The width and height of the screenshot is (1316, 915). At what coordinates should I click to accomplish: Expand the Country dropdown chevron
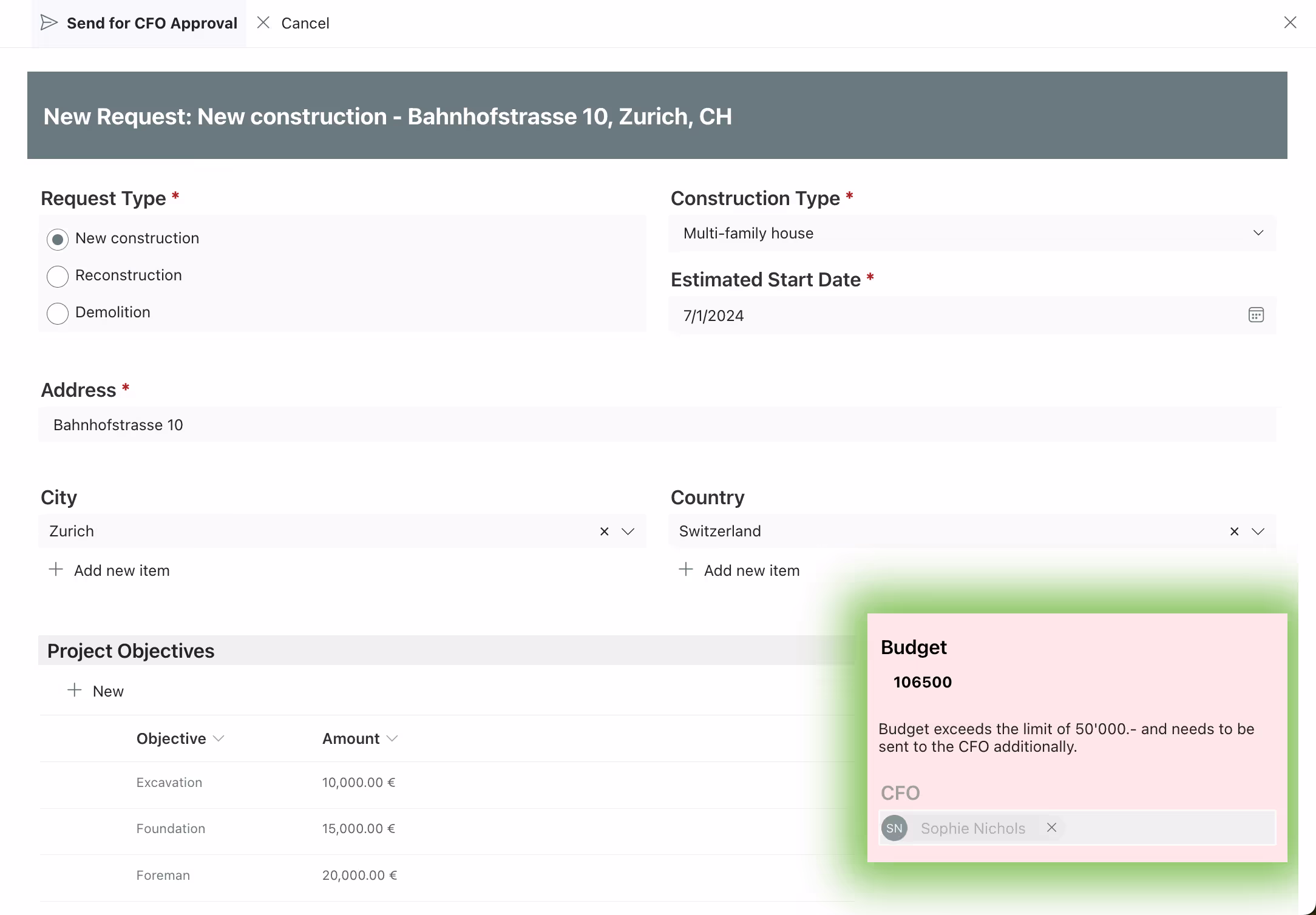(x=1258, y=532)
